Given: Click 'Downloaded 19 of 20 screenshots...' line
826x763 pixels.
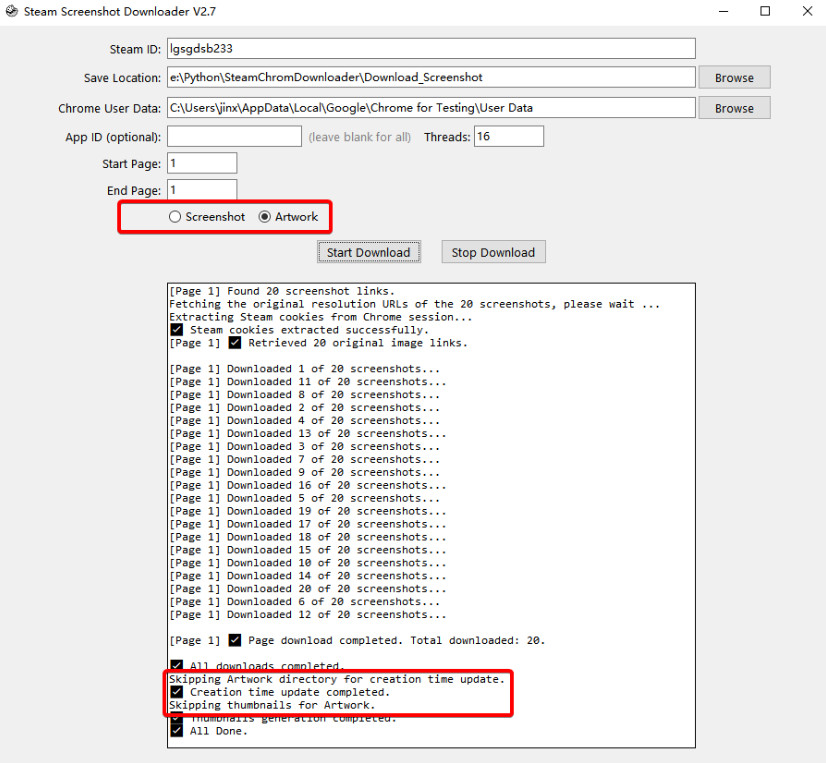Looking at the screenshot, I should (x=308, y=511).
